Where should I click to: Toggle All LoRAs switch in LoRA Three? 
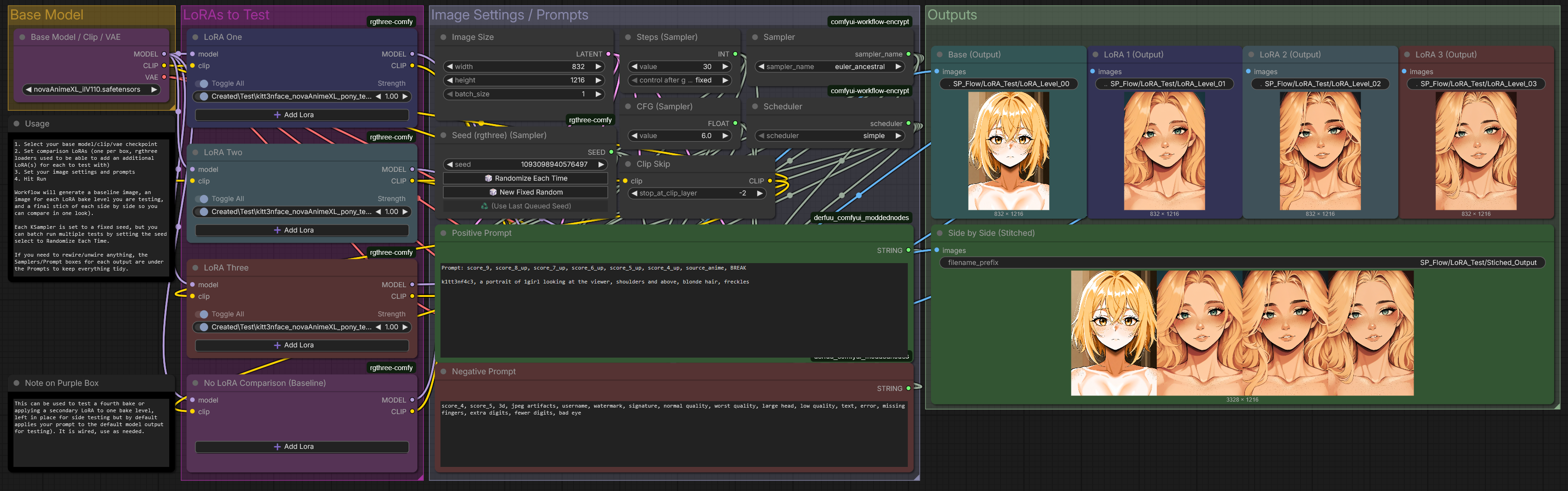pos(202,314)
